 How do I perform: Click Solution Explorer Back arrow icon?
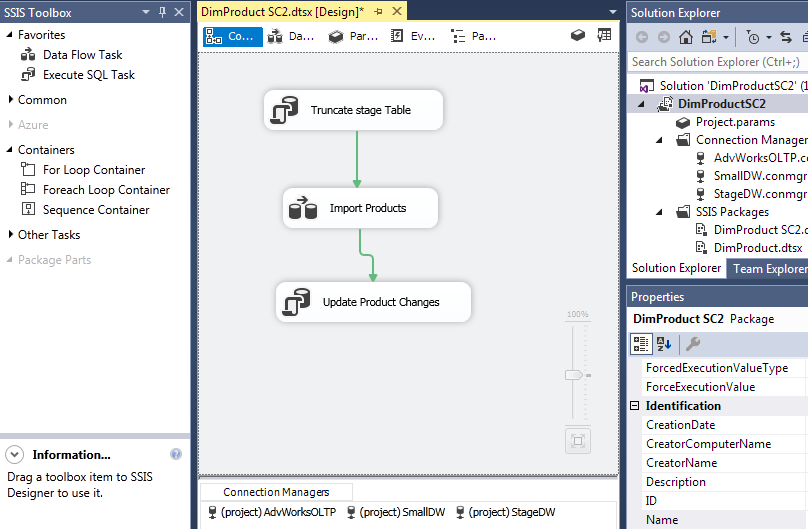point(642,37)
